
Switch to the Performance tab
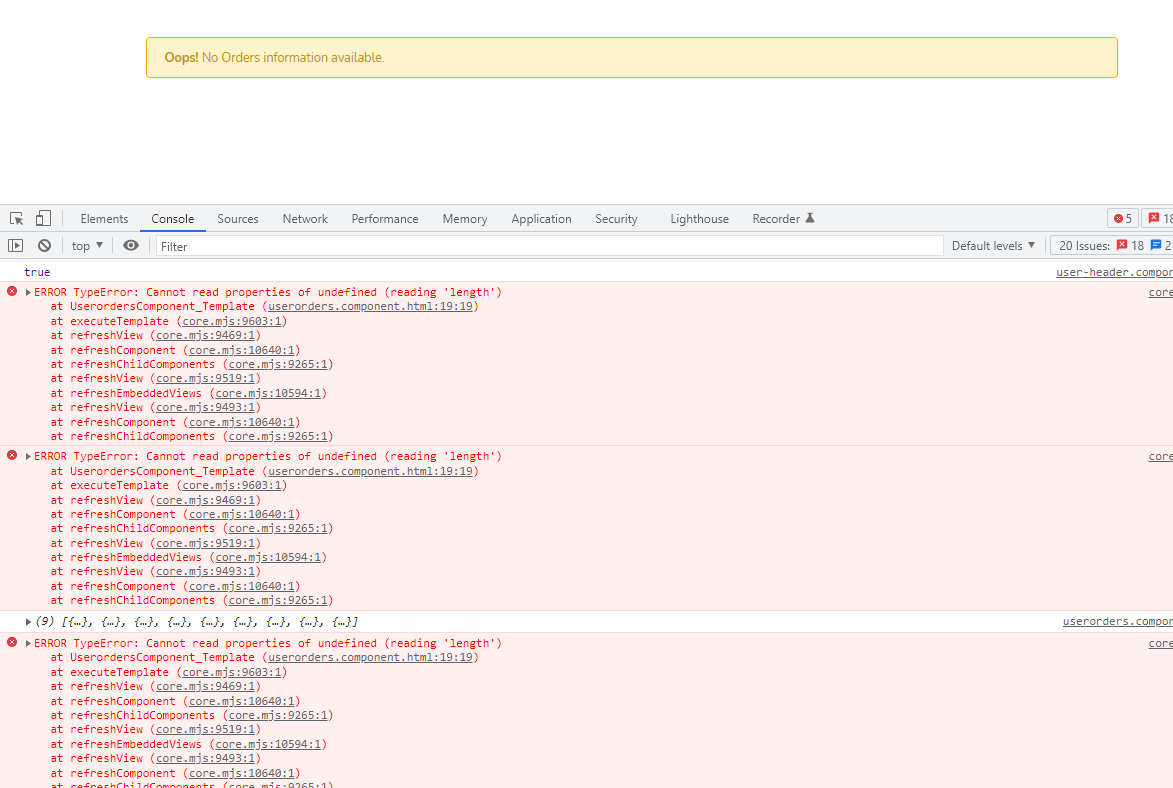click(x=385, y=219)
